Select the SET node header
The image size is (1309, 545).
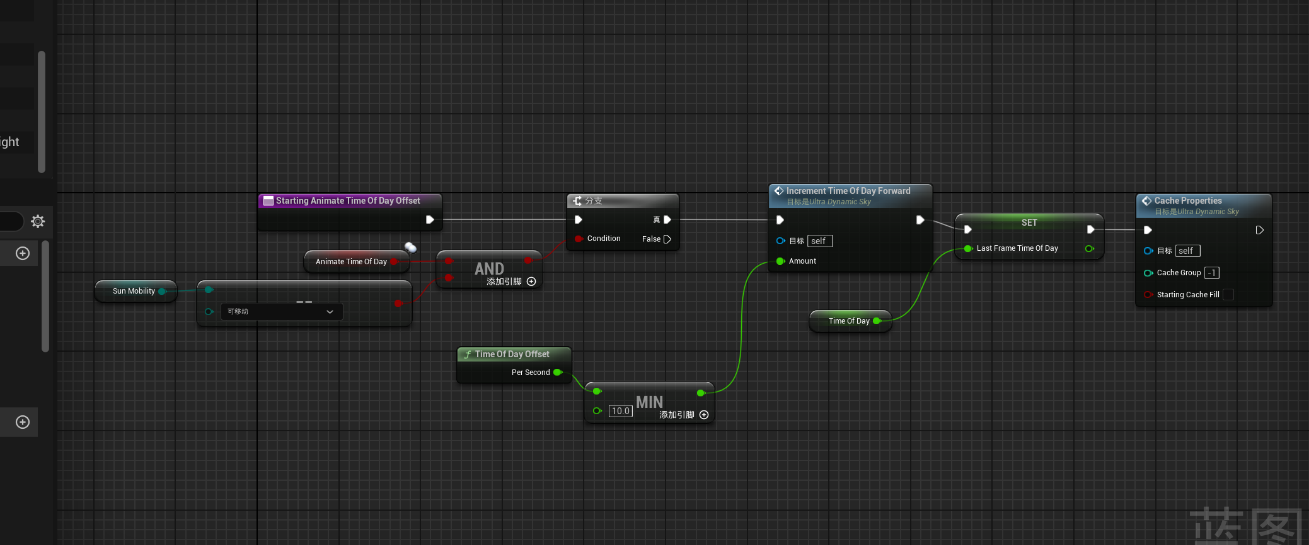pyautogui.click(x=1029, y=222)
